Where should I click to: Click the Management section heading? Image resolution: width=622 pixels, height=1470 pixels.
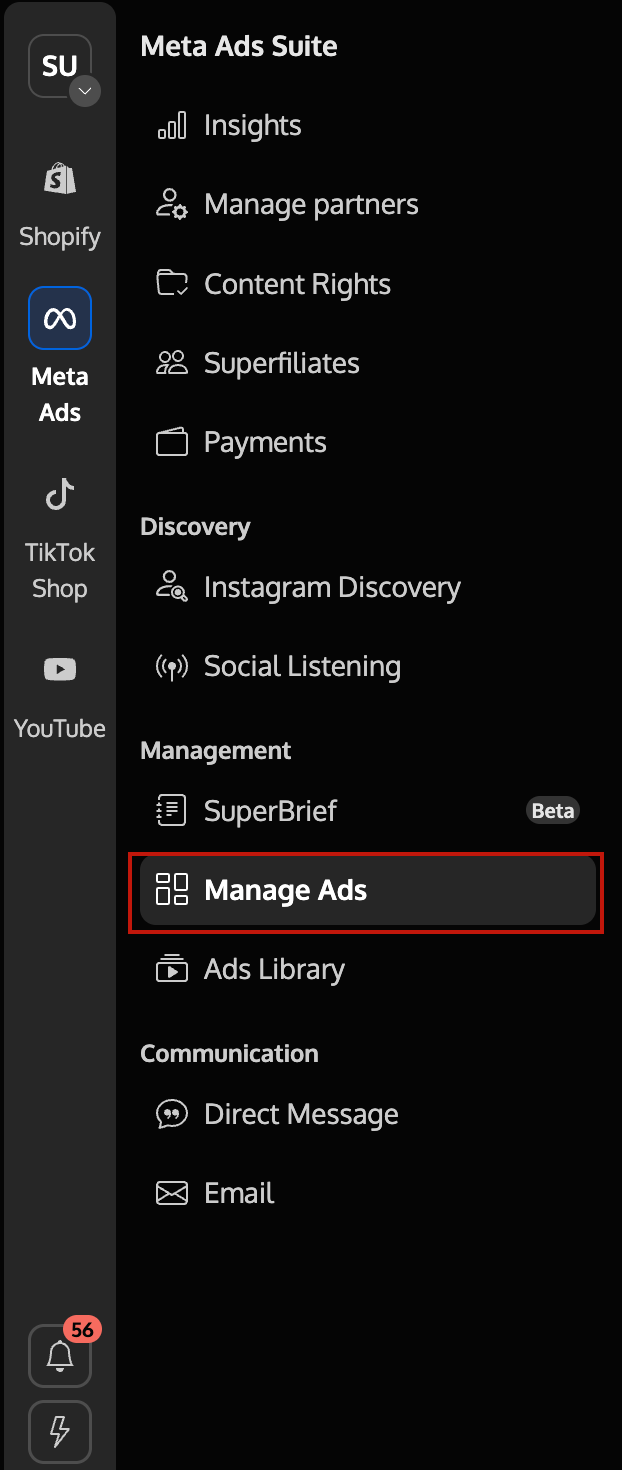click(x=216, y=751)
